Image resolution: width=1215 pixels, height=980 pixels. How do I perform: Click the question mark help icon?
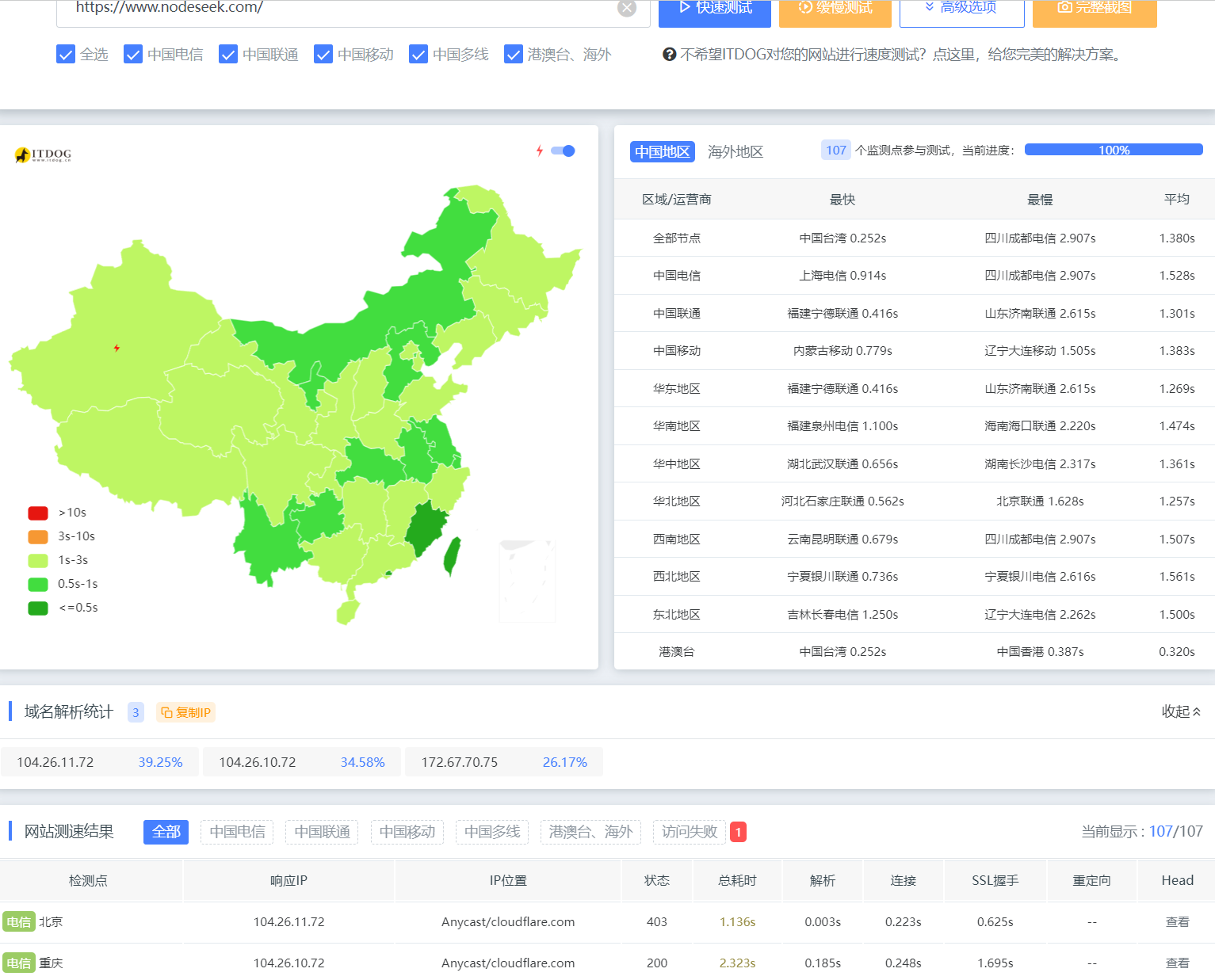[x=670, y=55]
